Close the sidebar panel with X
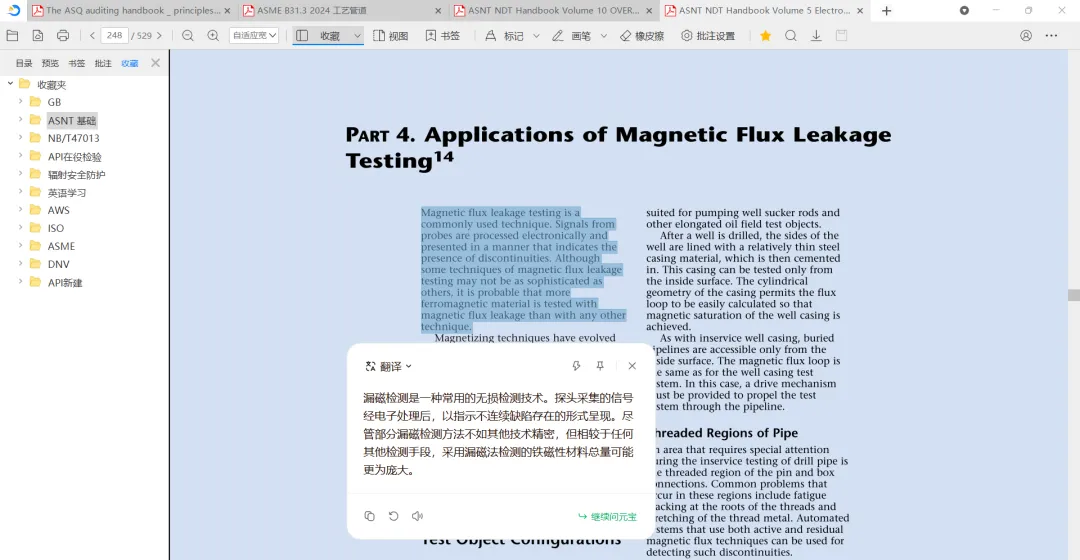This screenshot has height=560, width=1080. (156, 63)
